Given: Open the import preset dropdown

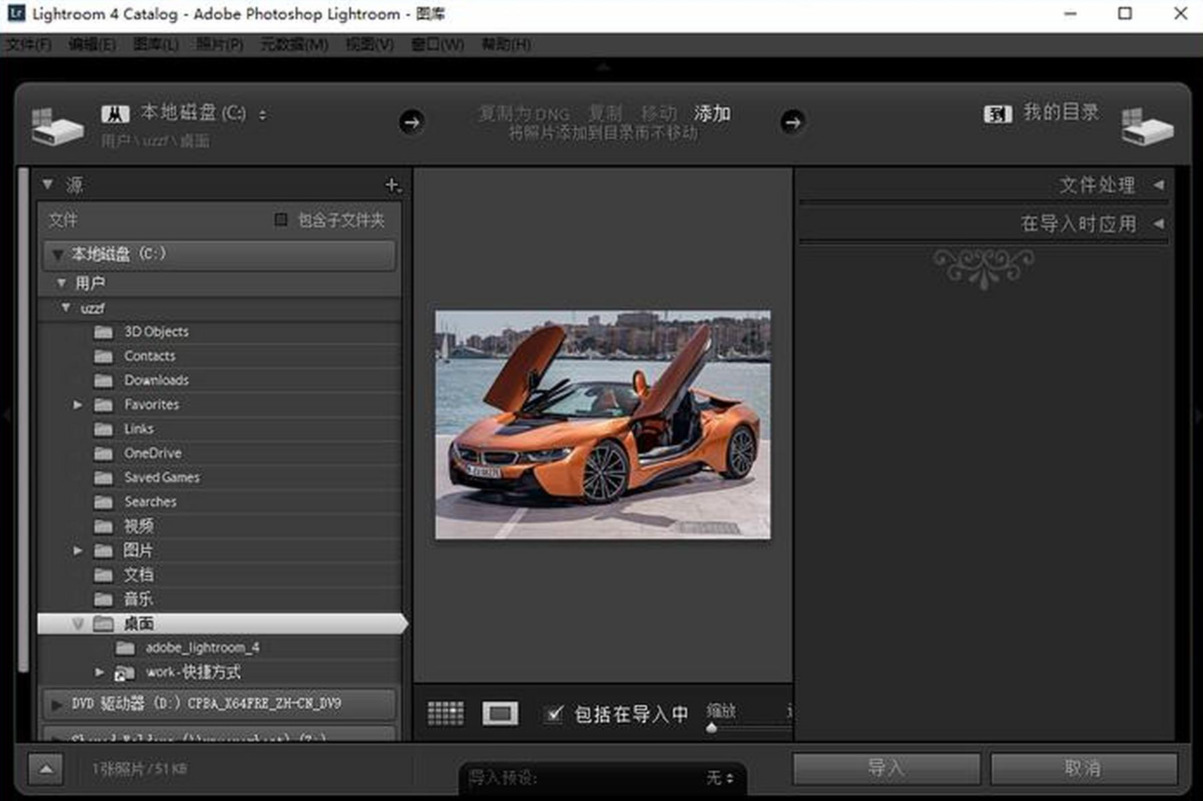Looking at the screenshot, I should (x=720, y=777).
